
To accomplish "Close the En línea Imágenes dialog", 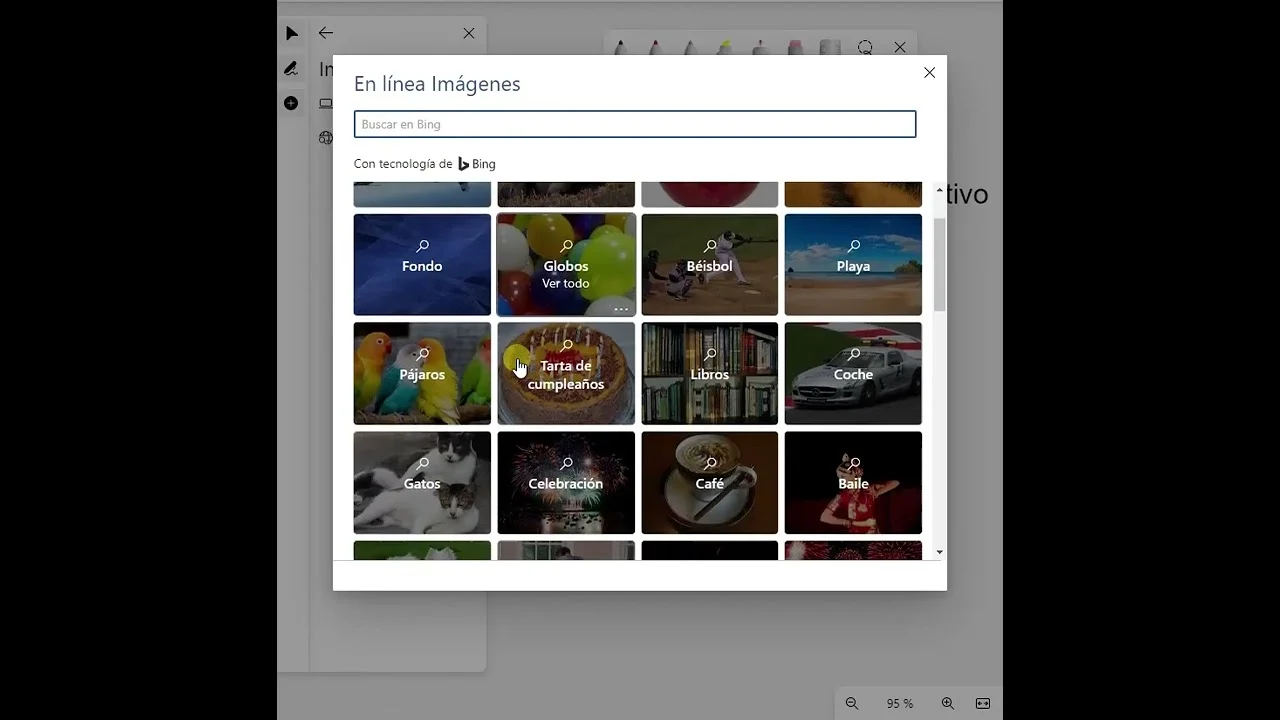I will coord(929,73).
